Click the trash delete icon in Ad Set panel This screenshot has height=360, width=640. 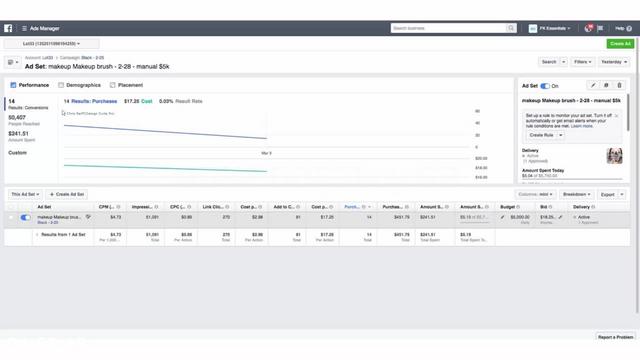coord(619,85)
